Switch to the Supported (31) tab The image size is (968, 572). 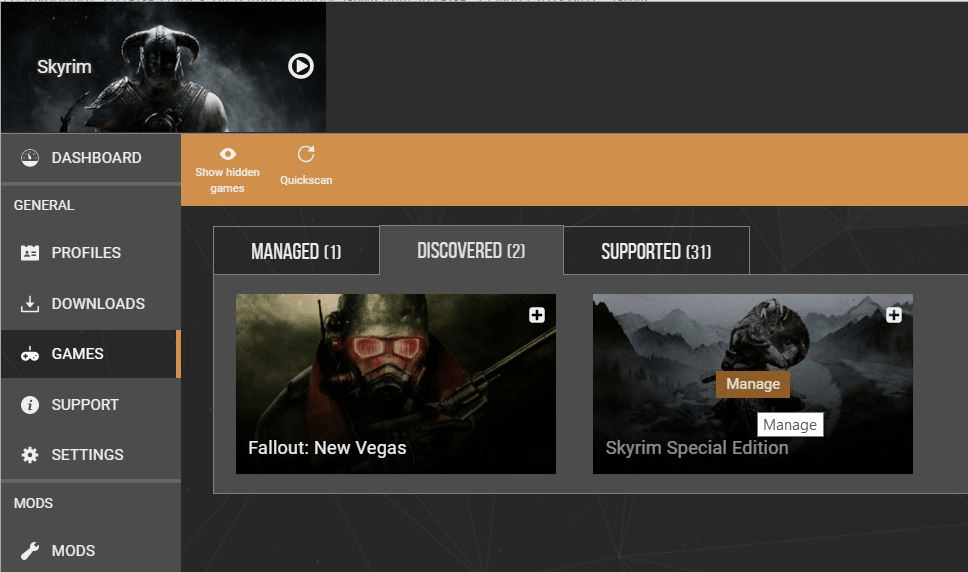tap(656, 251)
